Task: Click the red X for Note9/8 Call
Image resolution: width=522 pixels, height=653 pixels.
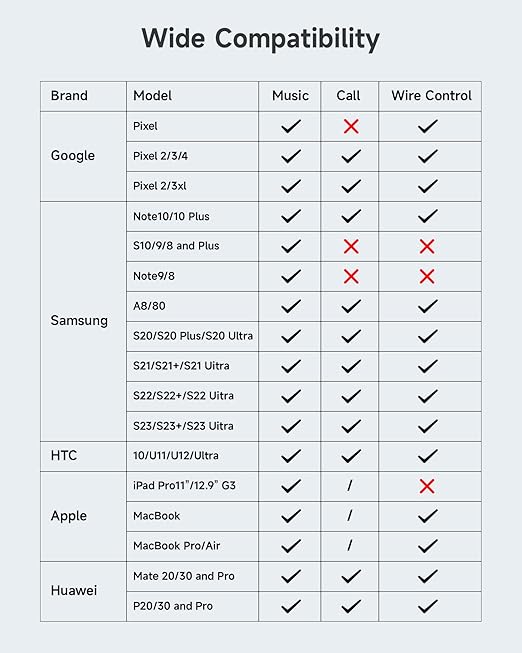Action: [351, 276]
